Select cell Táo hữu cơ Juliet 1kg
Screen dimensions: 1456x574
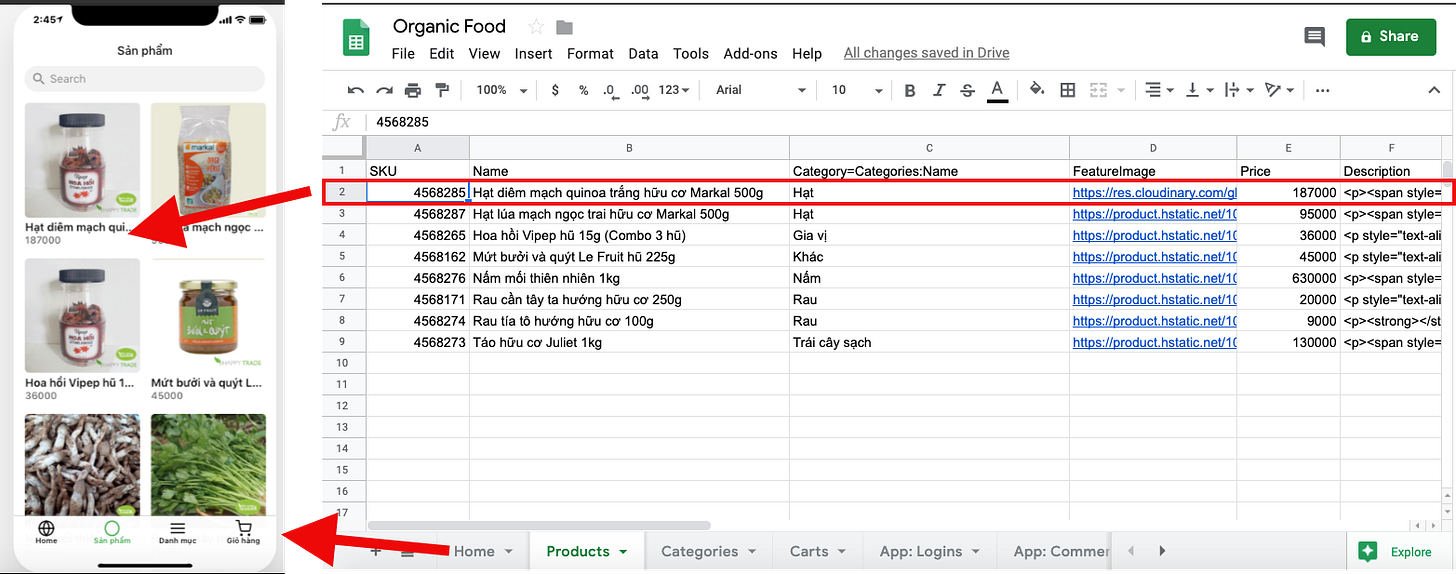point(629,342)
